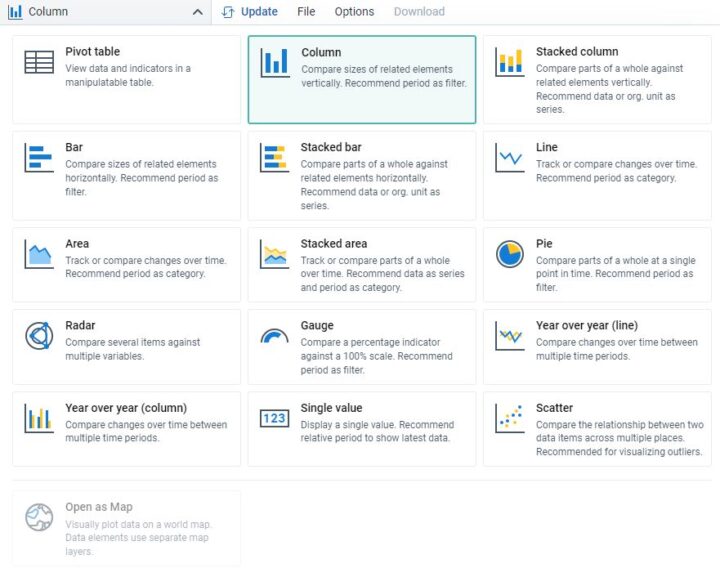Choose the Stacked column chart icon
720x577 pixels.
pos(510,62)
